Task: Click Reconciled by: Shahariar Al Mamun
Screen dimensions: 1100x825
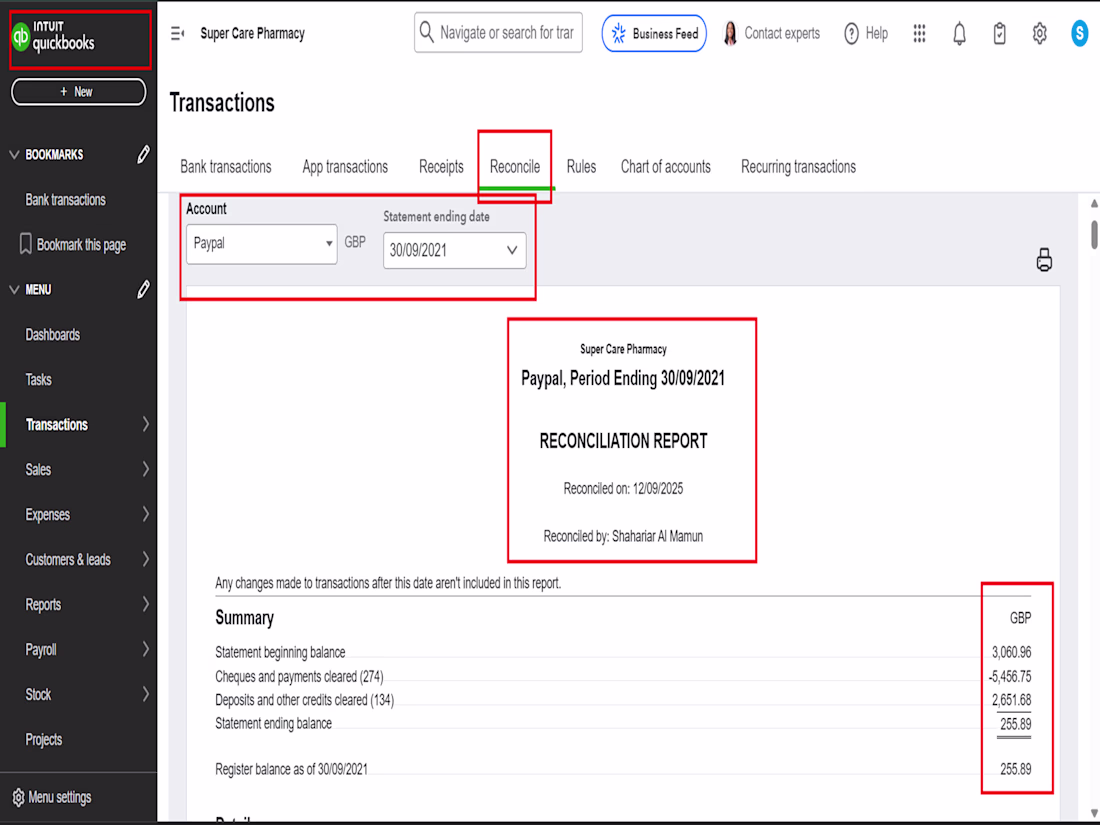Action: tap(623, 536)
